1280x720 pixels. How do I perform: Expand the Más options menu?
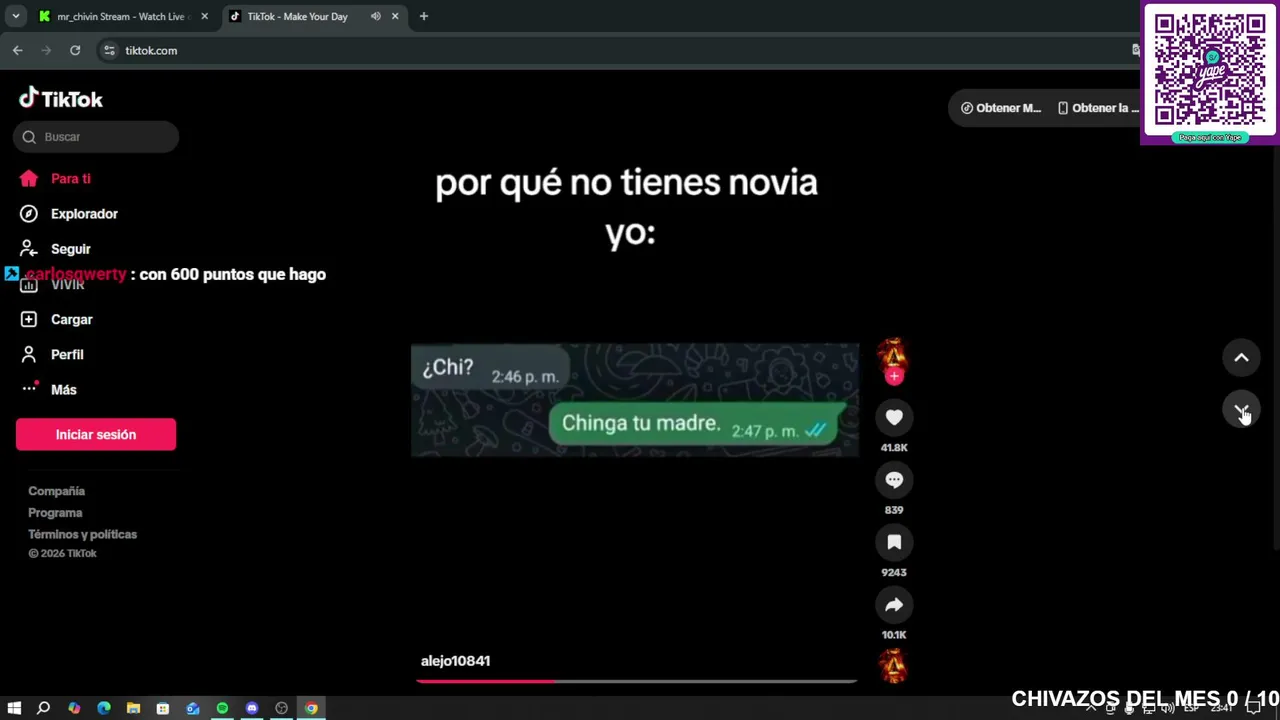[x=63, y=390]
